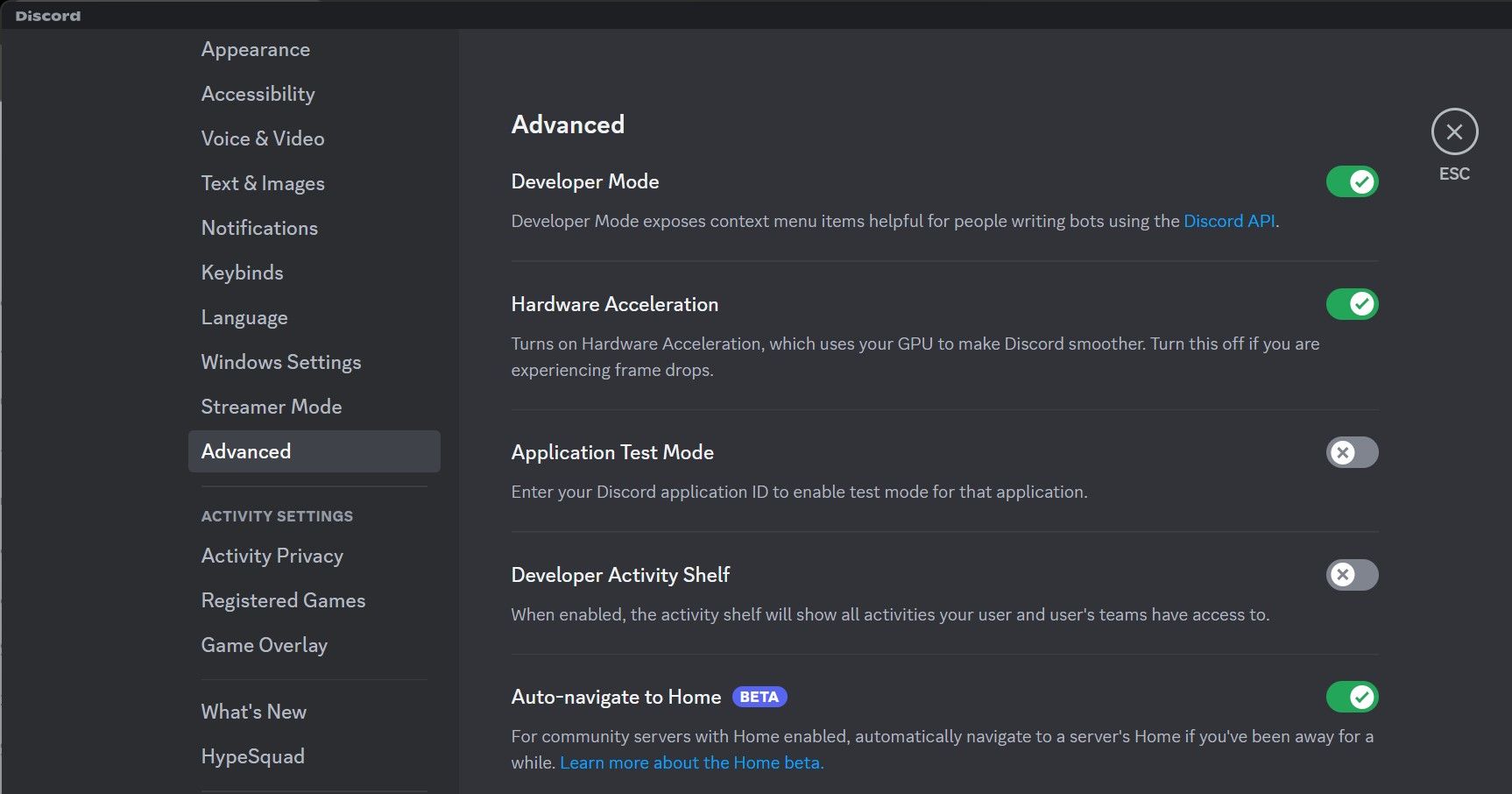Enable Developer Activity Shelf
This screenshot has height=794, width=1512.
1351,576
